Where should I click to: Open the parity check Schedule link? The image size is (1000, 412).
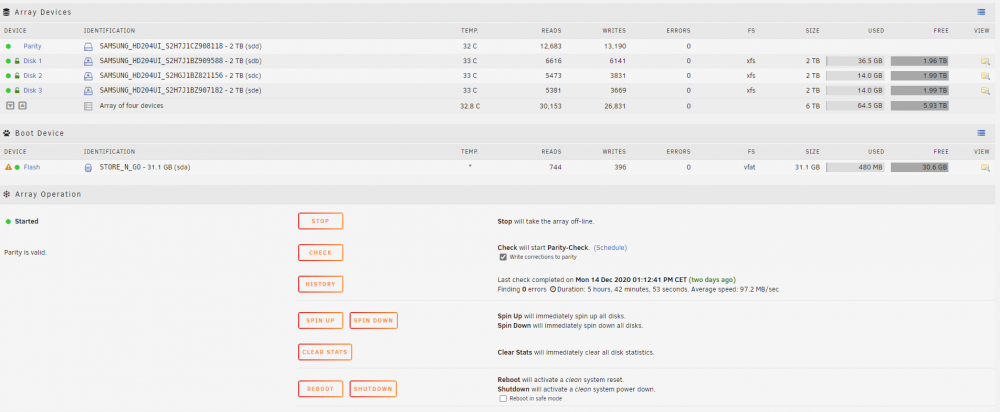610,247
